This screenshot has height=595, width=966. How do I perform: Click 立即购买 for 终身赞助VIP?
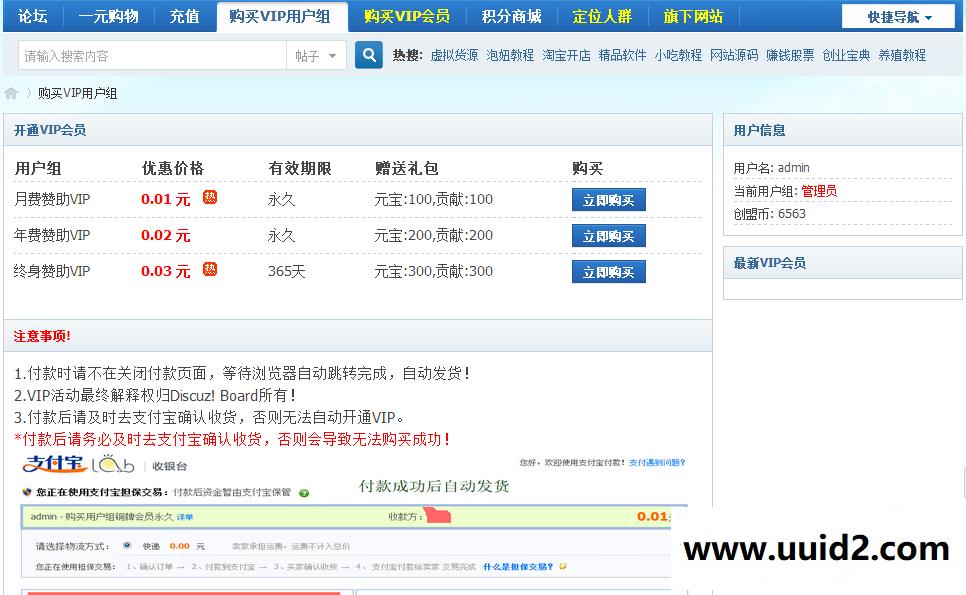(608, 270)
